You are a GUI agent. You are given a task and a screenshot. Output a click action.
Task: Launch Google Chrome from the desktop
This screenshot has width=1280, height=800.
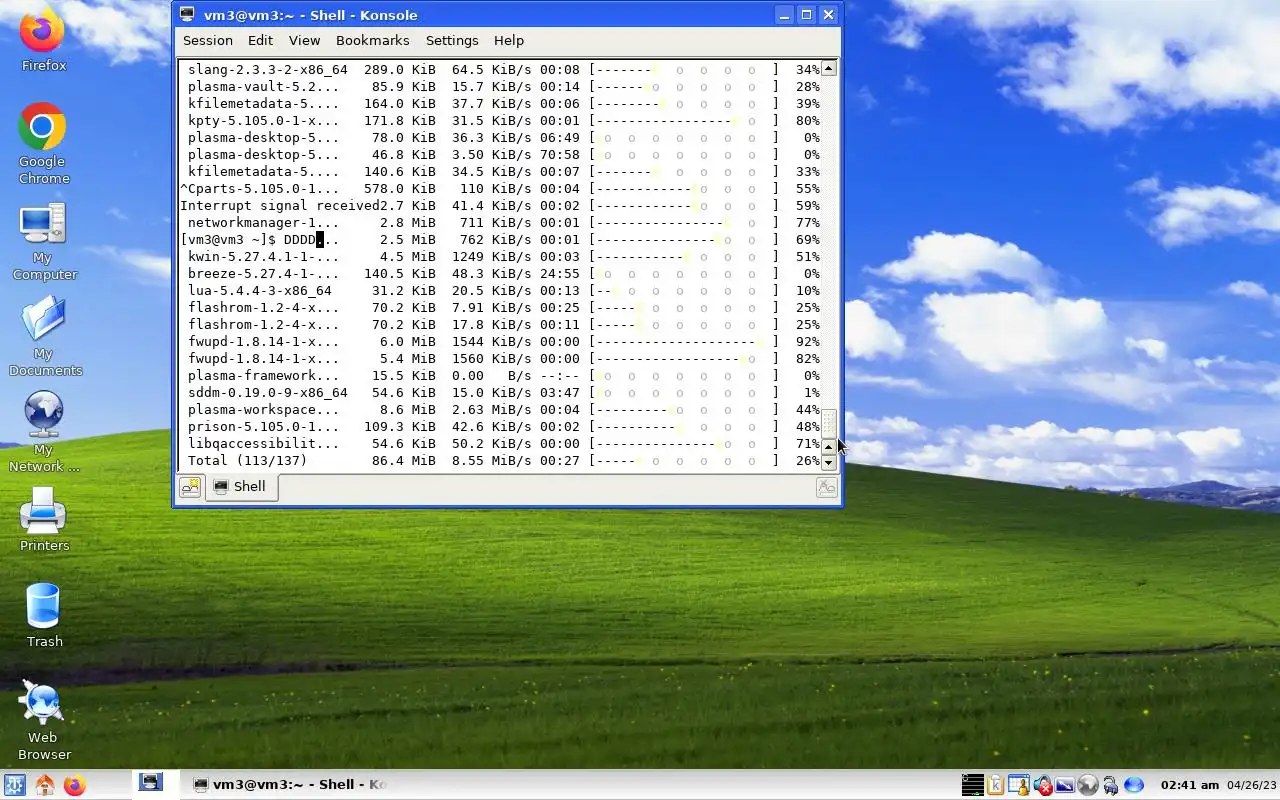pyautogui.click(x=43, y=143)
